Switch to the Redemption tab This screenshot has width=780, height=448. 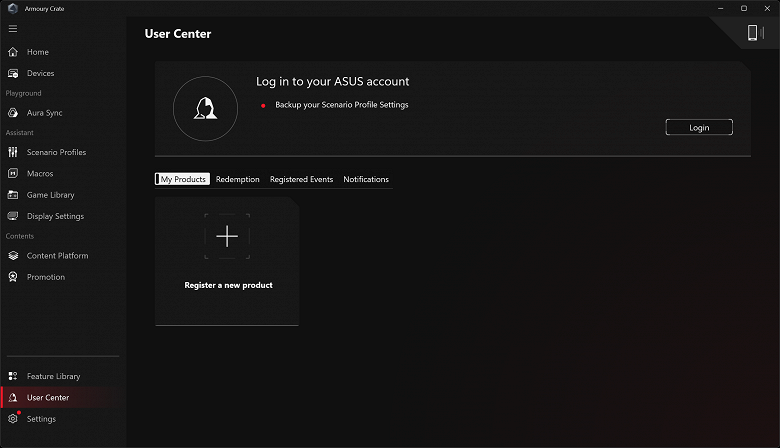pyautogui.click(x=237, y=180)
